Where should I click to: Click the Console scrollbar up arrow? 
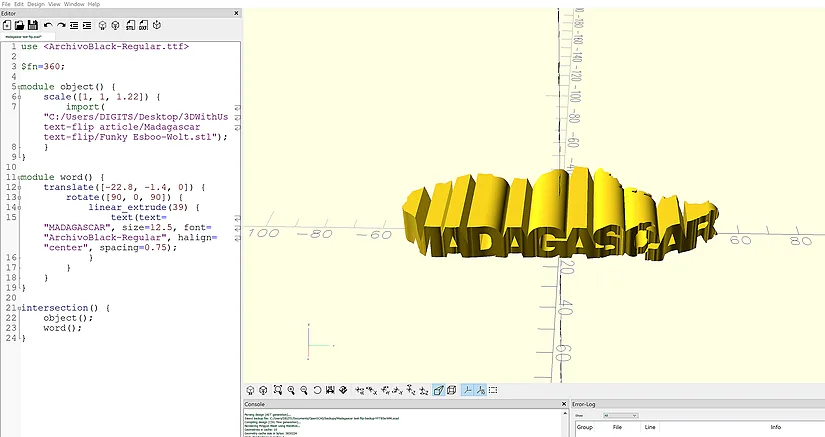click(x=565, y=414)
